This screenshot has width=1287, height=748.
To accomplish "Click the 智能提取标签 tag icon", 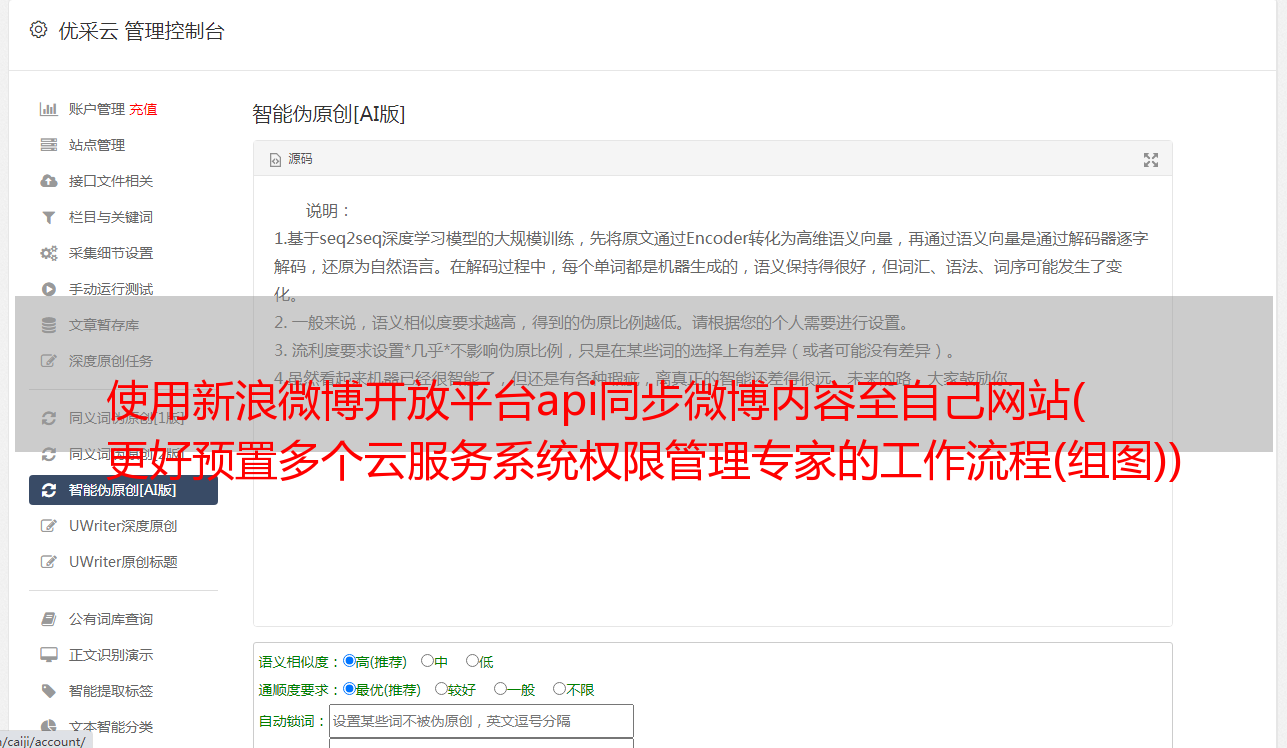I will (x=48, y=691).
